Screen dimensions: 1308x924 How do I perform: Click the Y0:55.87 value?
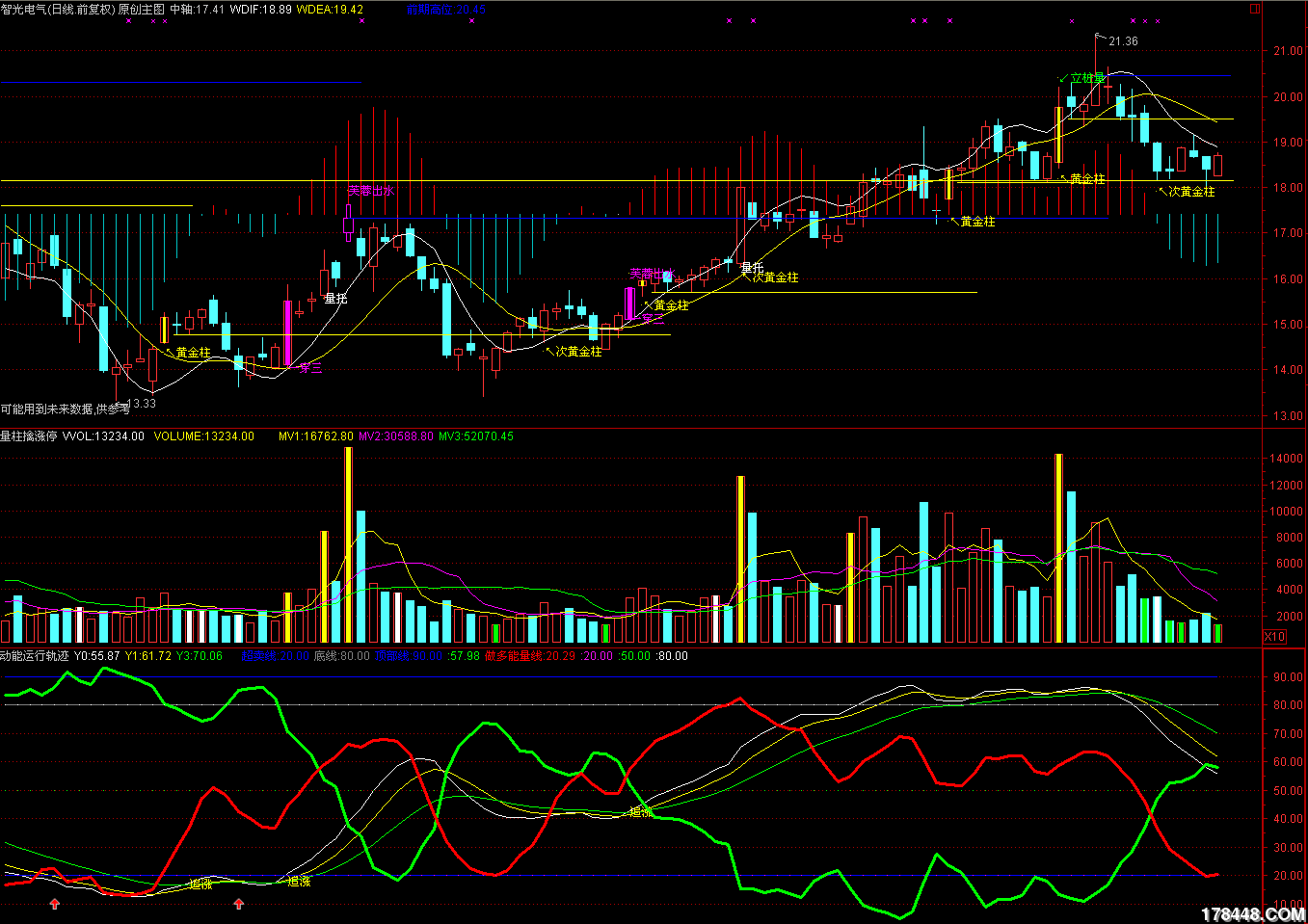click(97, 656)
